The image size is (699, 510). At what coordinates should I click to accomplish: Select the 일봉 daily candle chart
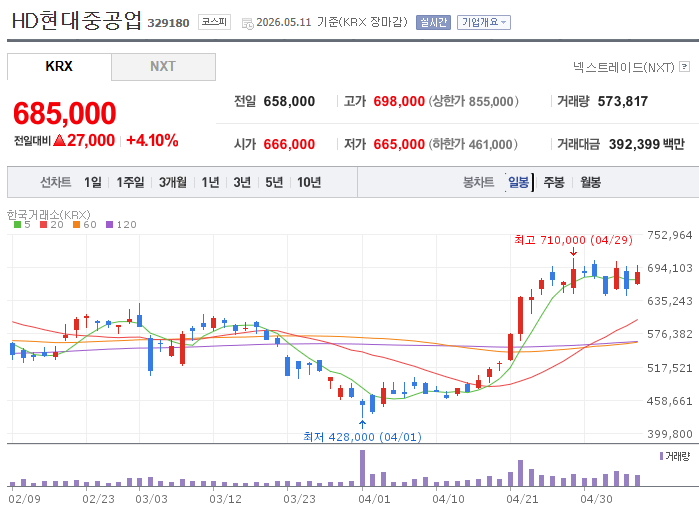tap(518, 182)
